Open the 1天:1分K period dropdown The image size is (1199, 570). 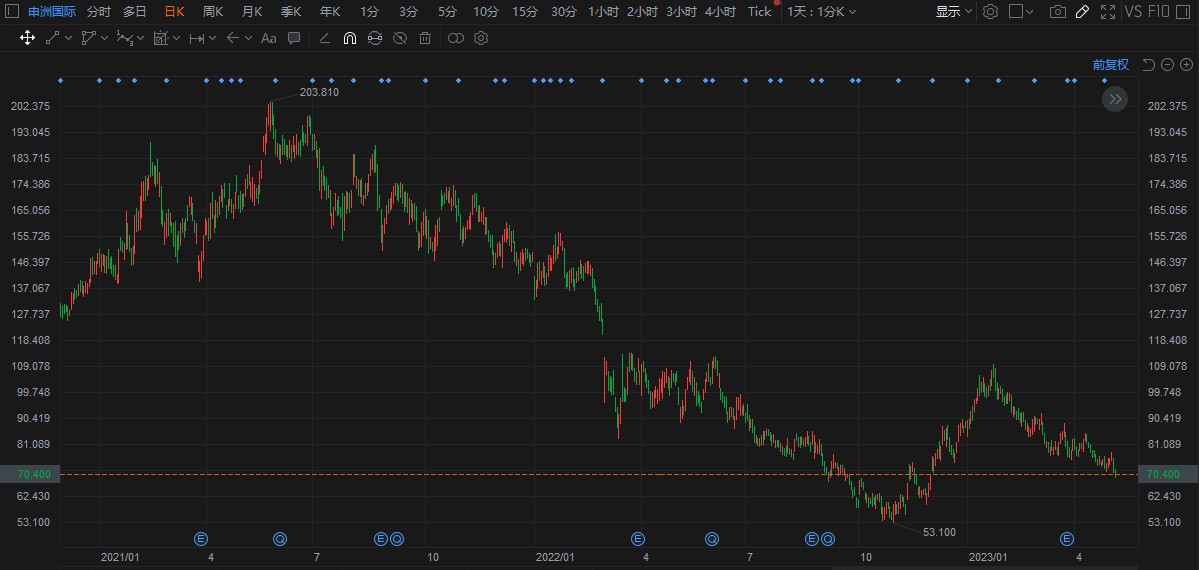(822, 11)
